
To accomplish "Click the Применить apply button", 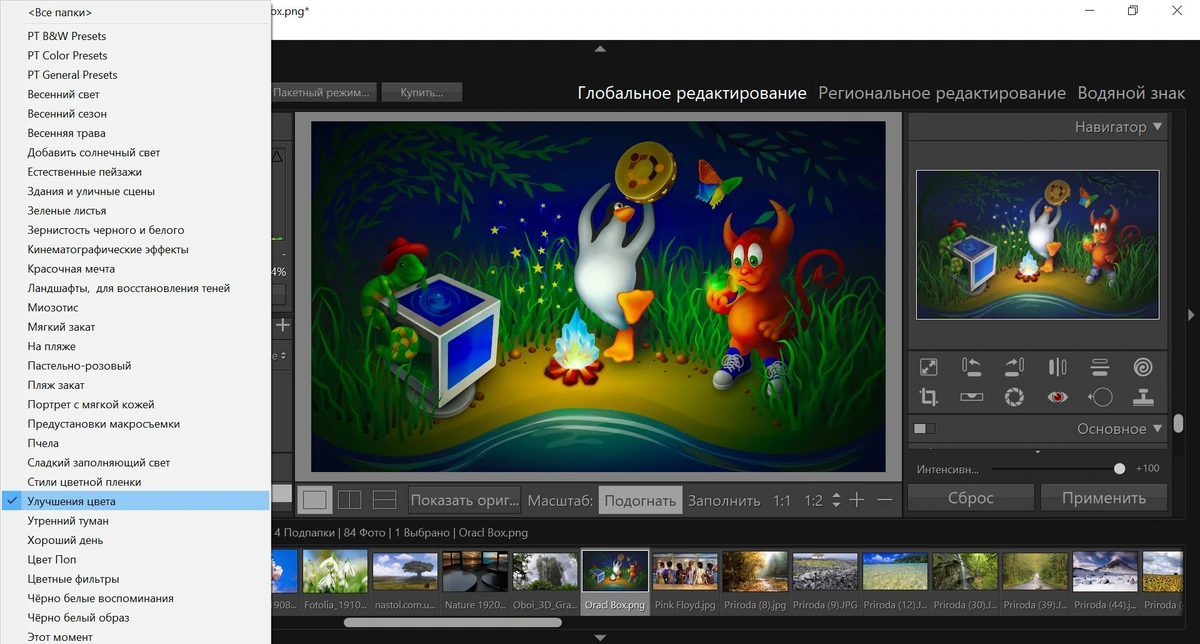I will click(1104, 497).
